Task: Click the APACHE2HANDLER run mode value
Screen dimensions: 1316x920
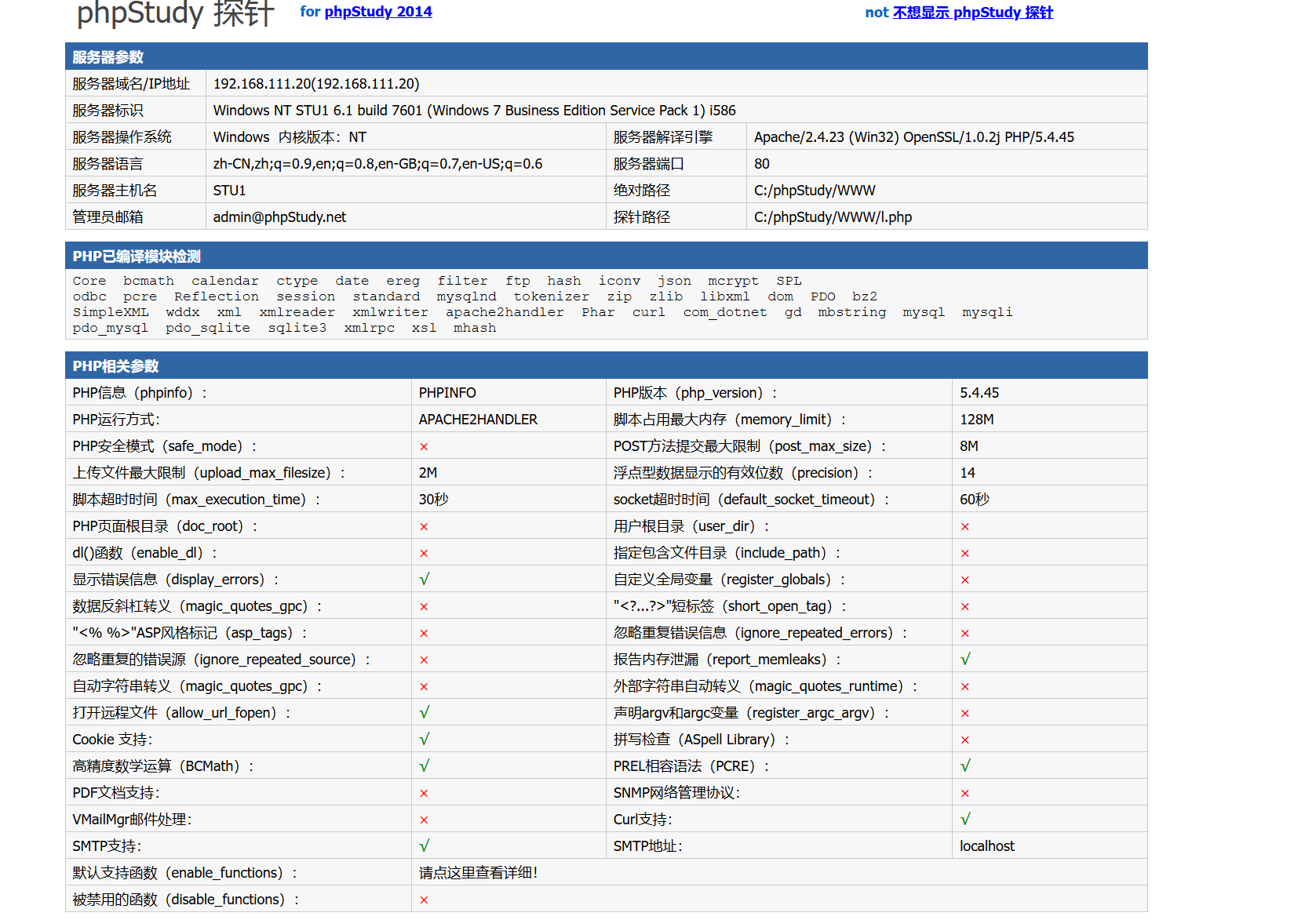Action: [x=478, y=420]
